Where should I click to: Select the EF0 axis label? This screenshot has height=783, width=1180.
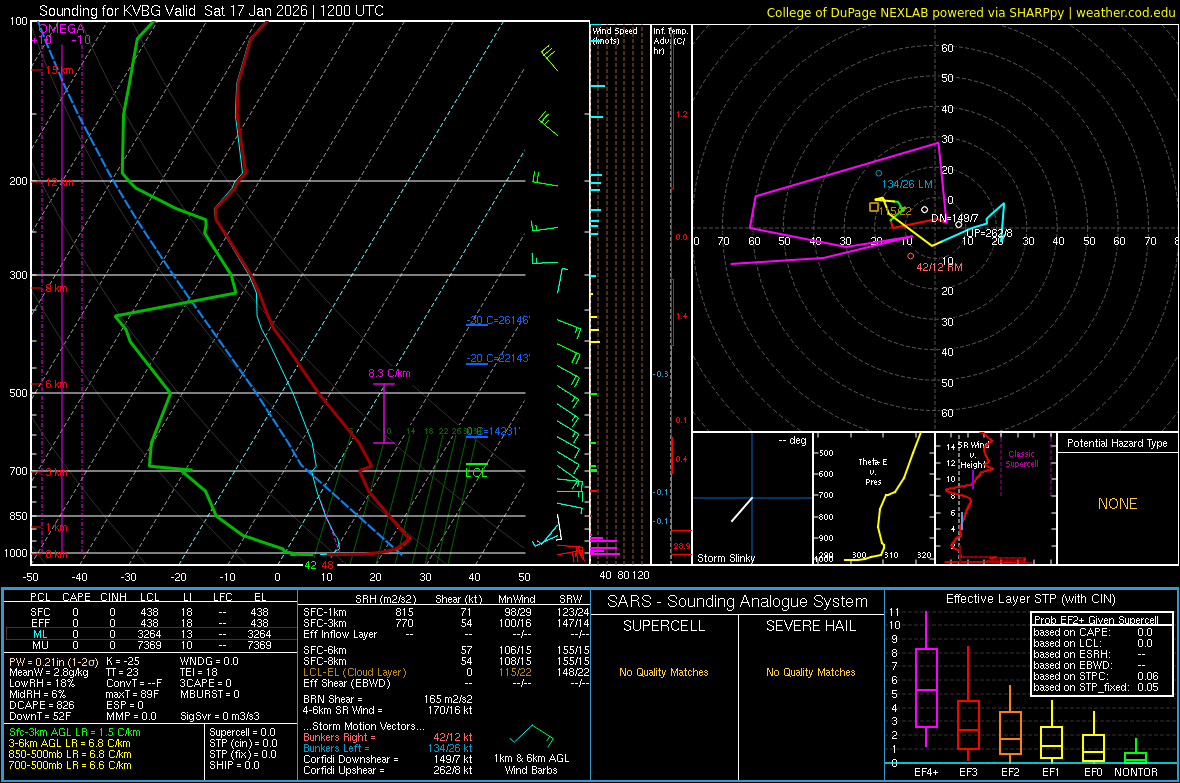coord(1093,772)
